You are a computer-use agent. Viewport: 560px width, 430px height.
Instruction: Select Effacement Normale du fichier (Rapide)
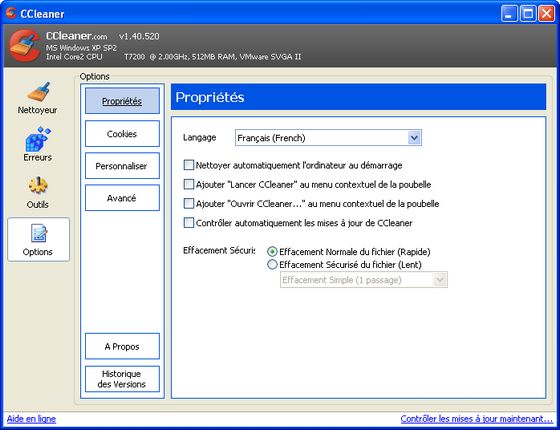pyautogui.click(x=272, y=252)
